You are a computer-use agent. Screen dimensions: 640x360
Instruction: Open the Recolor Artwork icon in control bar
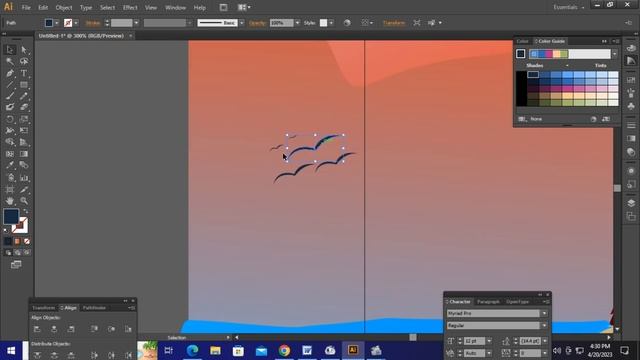click(x=347, y=23)
